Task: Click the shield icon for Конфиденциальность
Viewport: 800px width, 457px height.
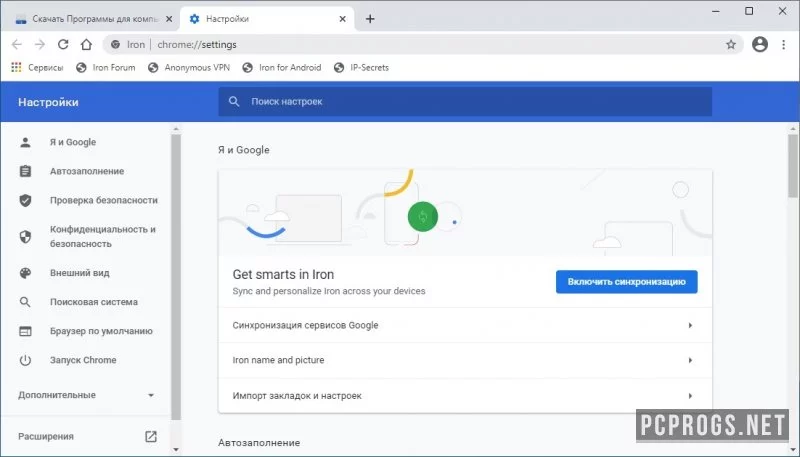Action: point(25,237)
